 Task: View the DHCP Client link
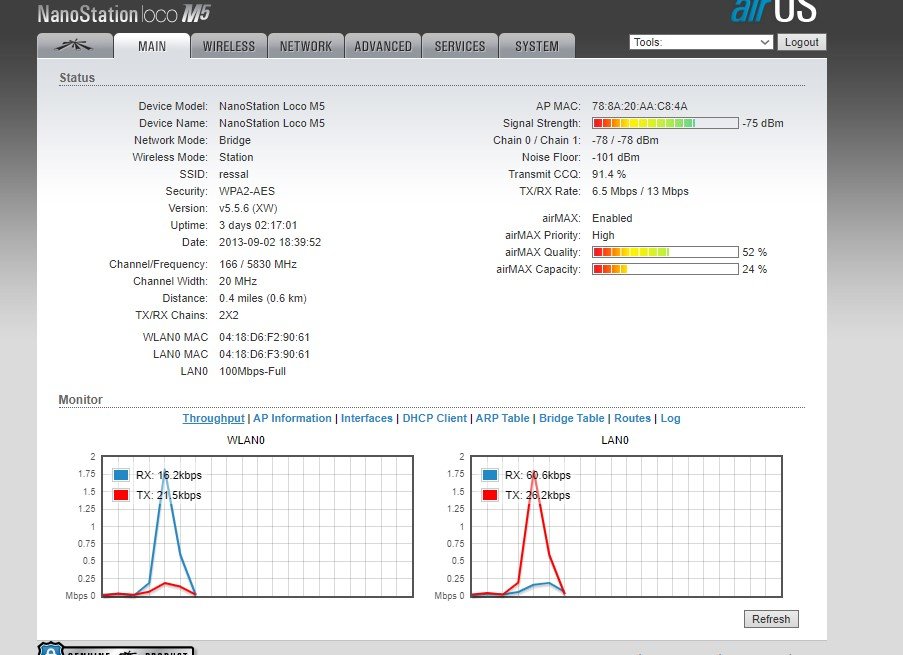click(434, 418)
